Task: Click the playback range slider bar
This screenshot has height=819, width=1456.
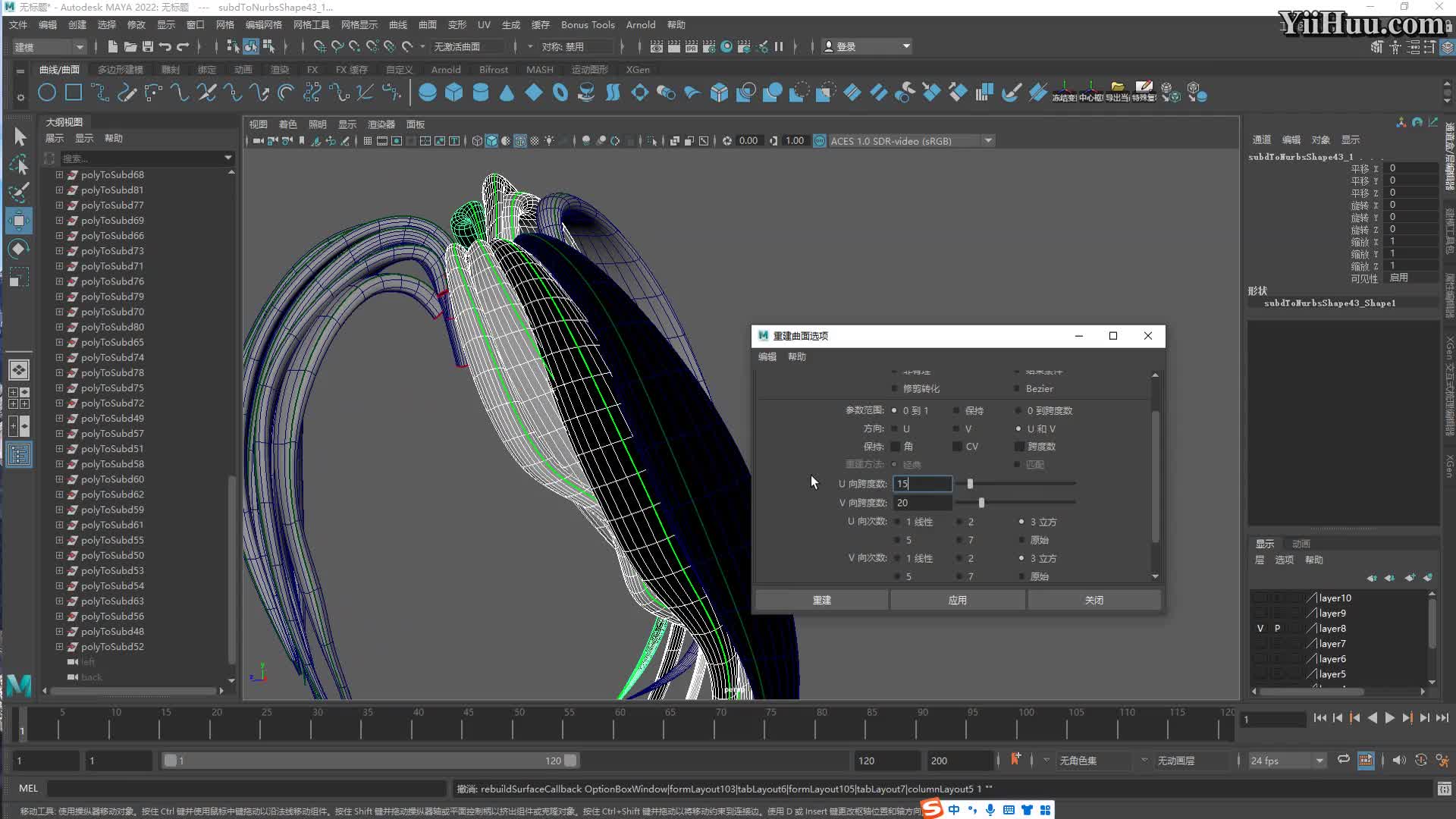Action: click(x=371, y=761)
